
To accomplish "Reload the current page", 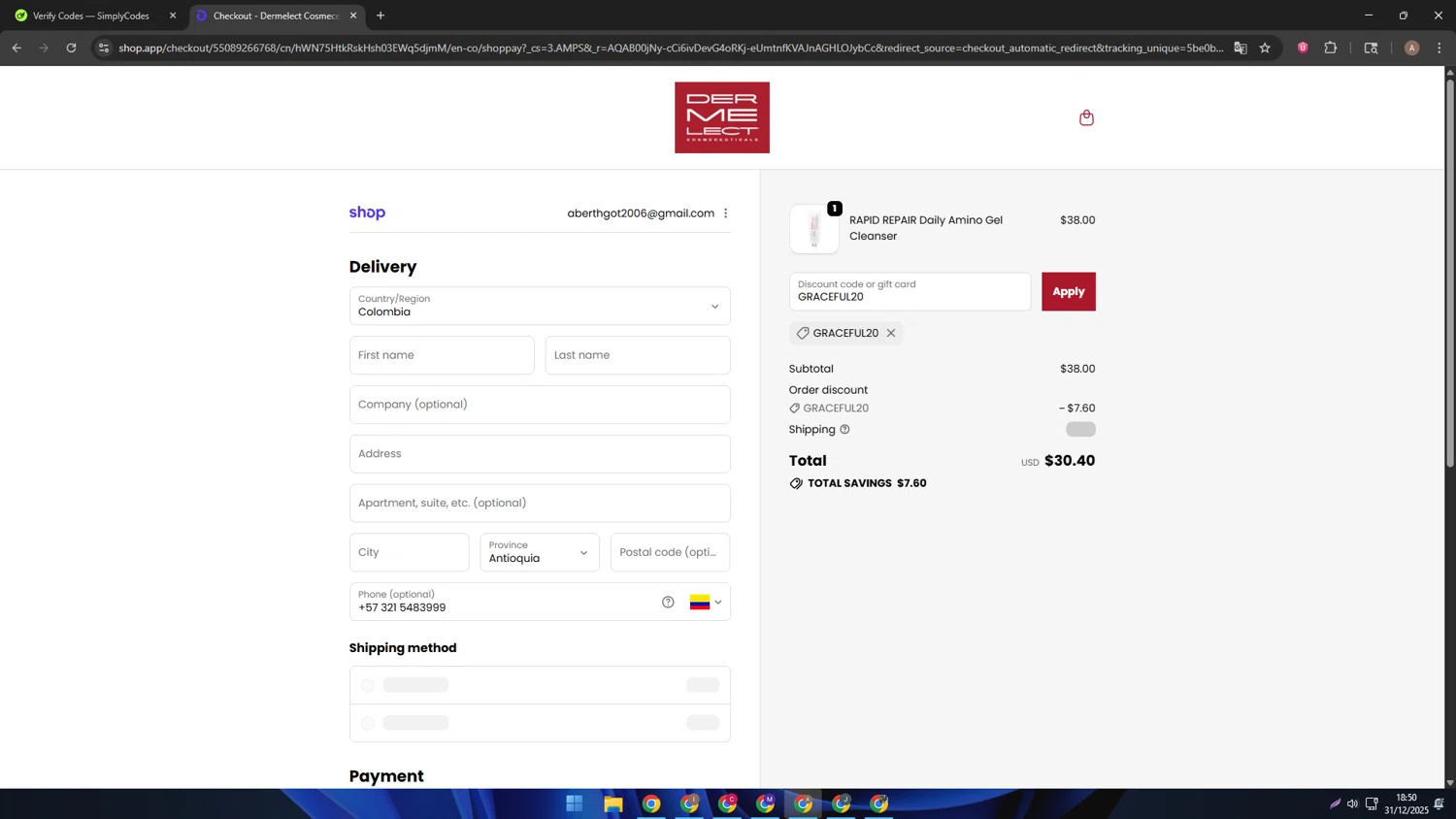I will 71,48.
